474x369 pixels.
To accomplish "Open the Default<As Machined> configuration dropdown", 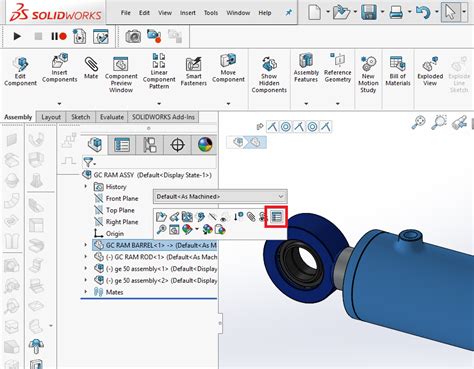I will point(220,196).
